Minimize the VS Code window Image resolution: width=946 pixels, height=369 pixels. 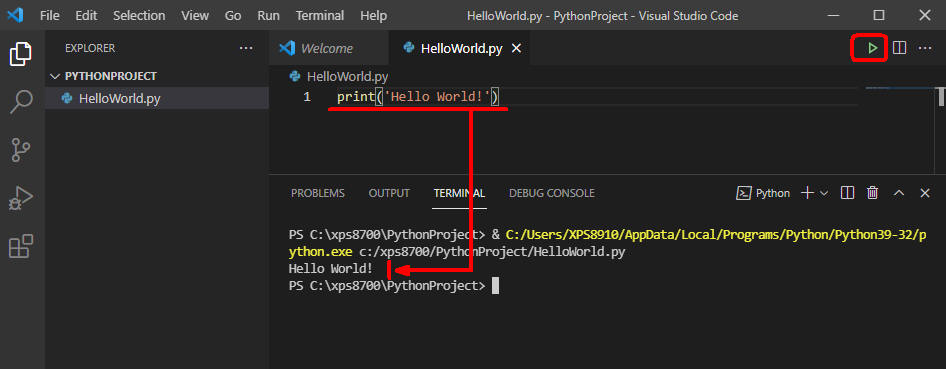833,15
